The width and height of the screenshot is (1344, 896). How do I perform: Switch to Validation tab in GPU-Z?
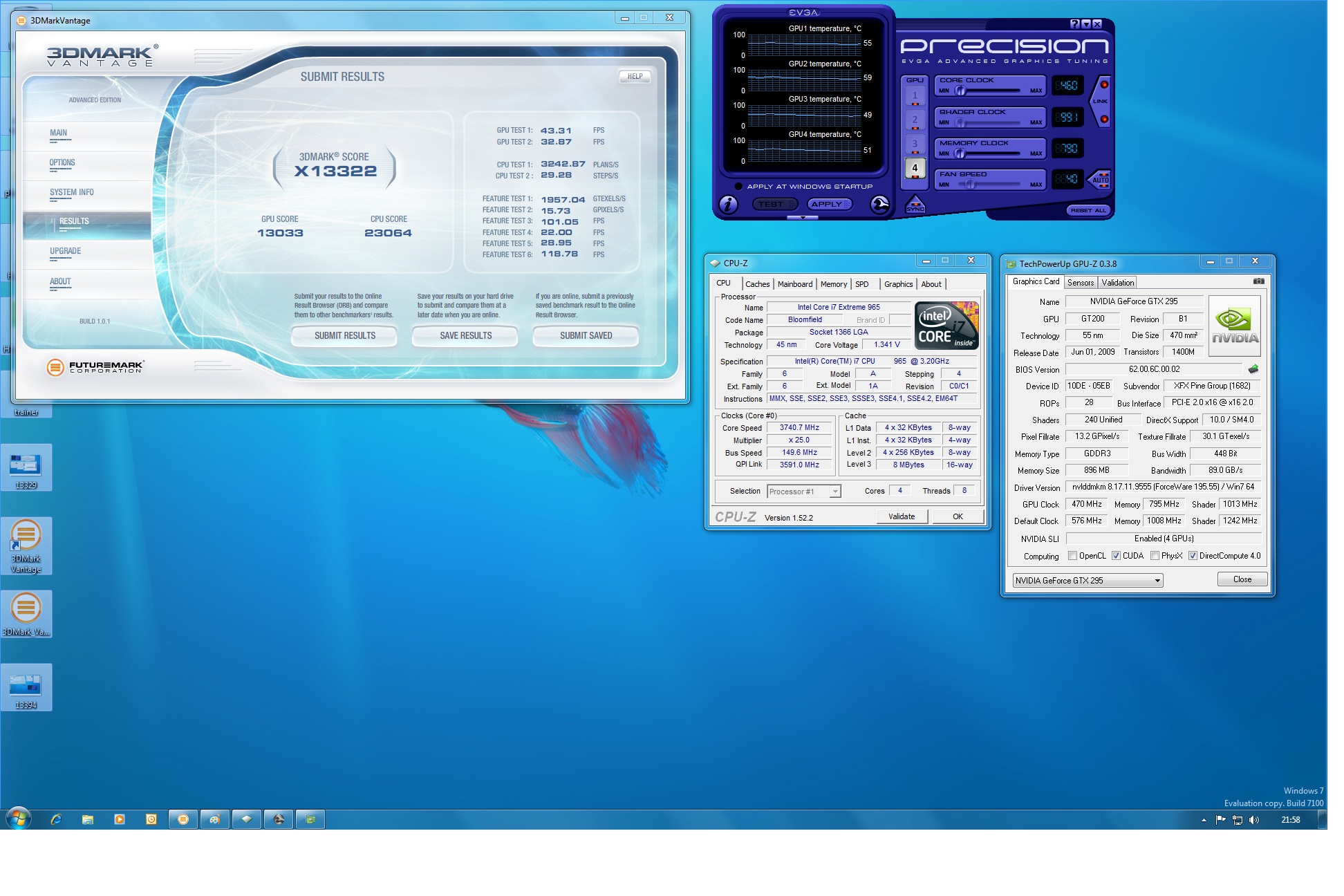[1117, 283]
